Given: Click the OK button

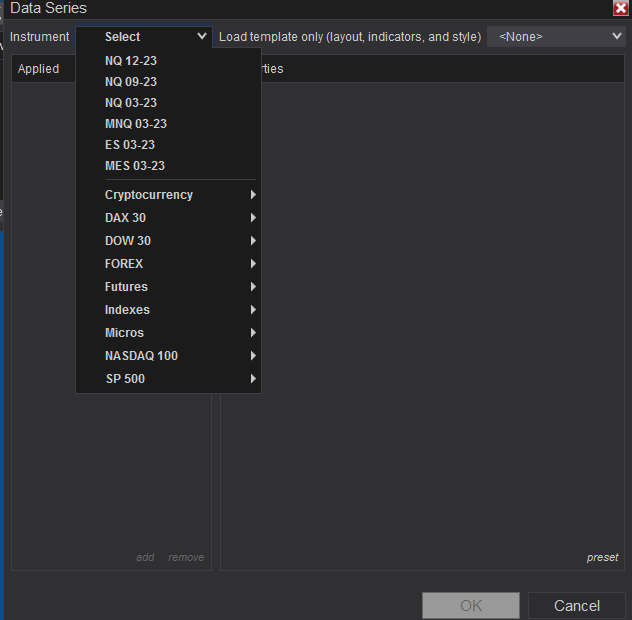Looking at the screenshot, I should coord(471,605).
